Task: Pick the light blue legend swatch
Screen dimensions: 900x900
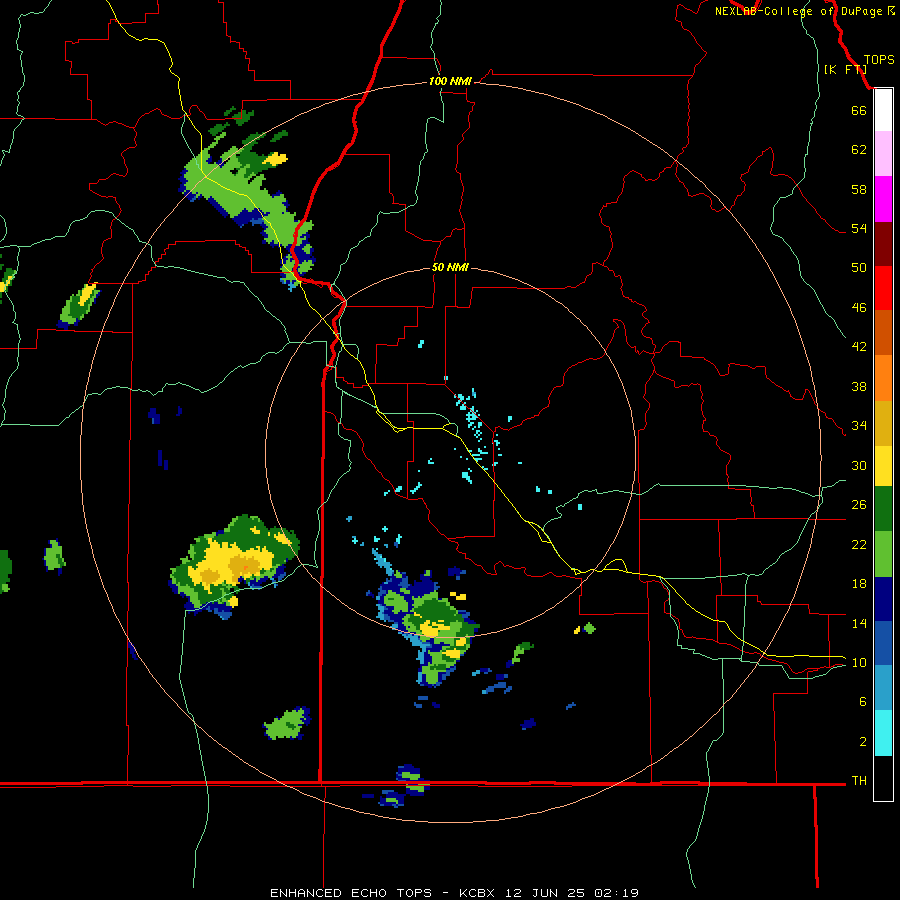Action: coord(883,688)
